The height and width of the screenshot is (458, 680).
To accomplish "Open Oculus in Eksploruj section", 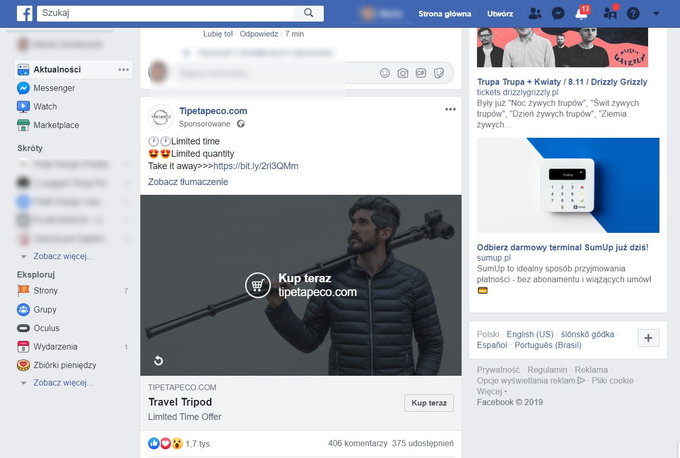I will pyautogui.click(x=46, y=328).
